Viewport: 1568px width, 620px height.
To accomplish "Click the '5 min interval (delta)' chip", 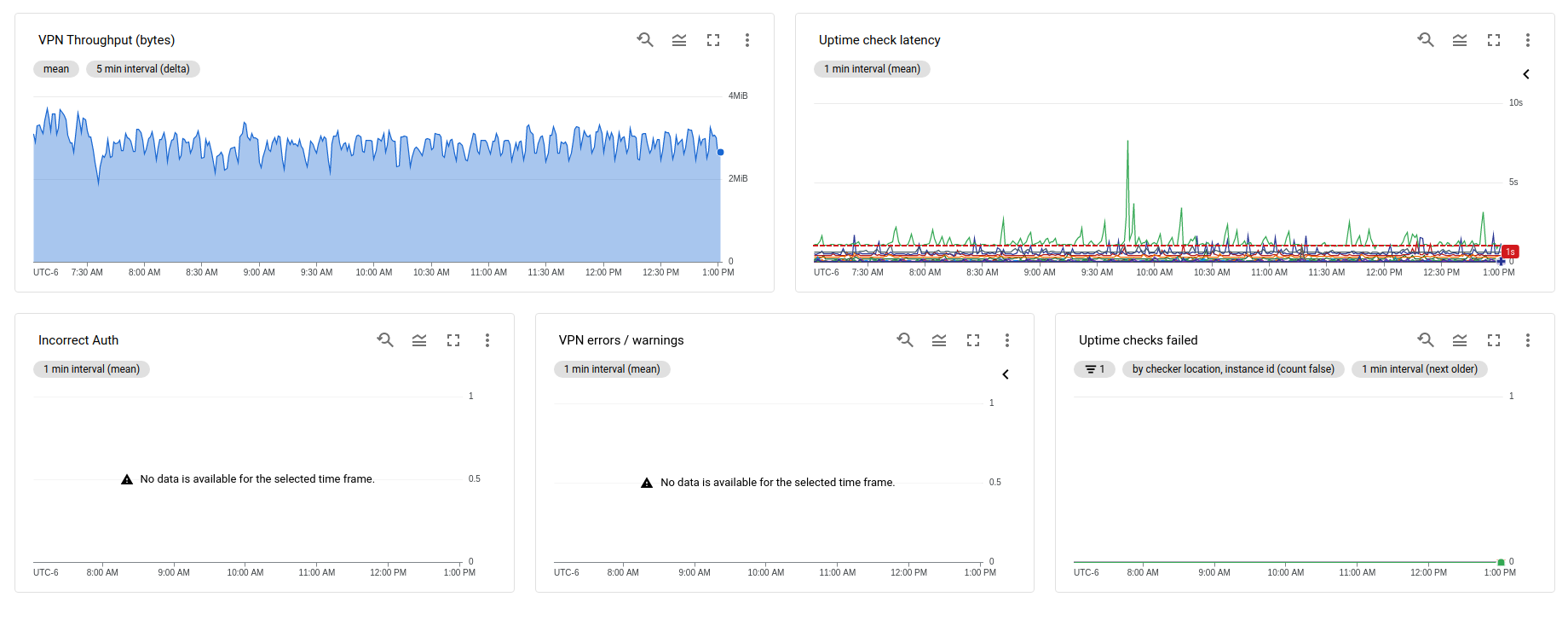I will (x=143, y=69).
